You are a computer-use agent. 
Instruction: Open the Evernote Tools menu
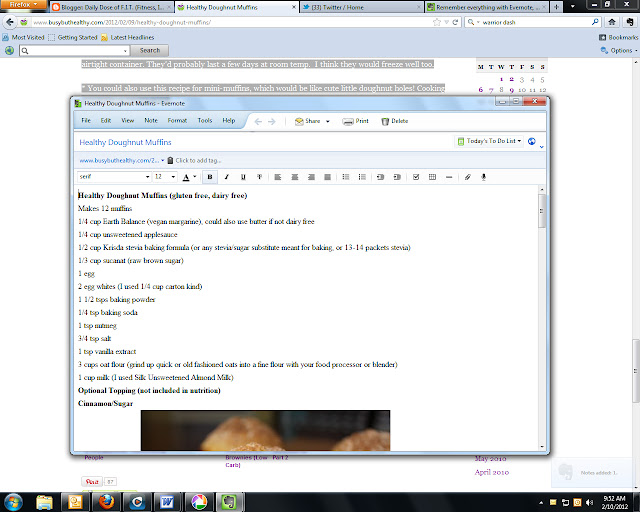tap(205, 120)
